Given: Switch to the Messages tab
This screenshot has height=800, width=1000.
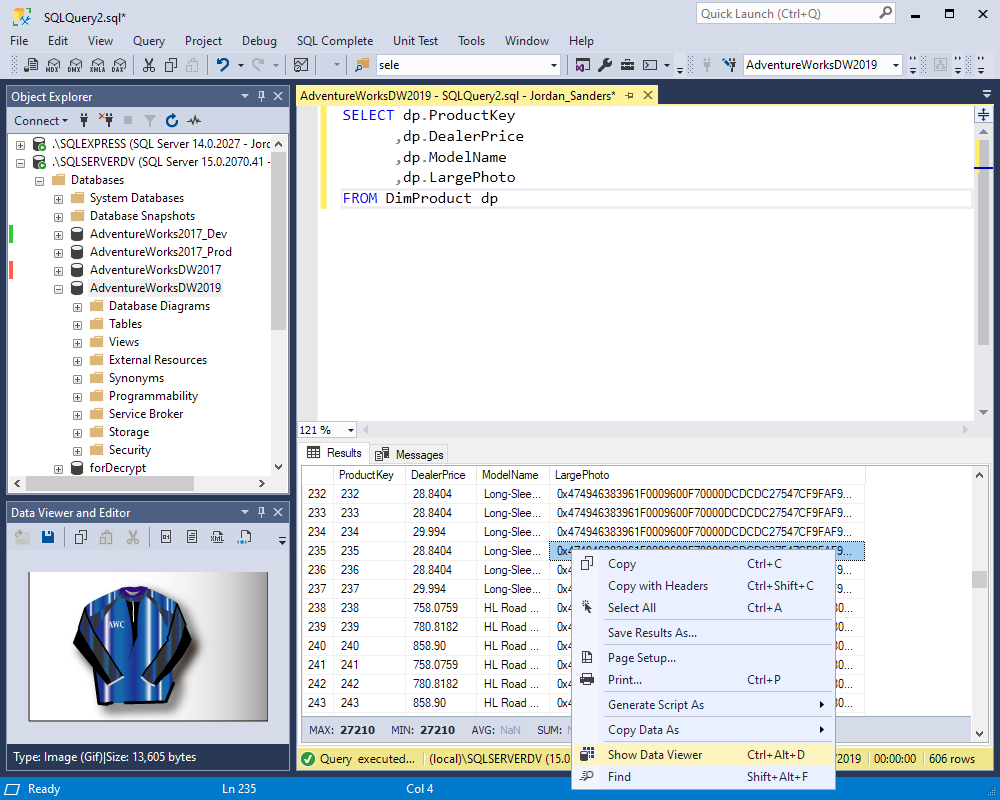Looking at the screenshot, I should (x=410, y=454).
